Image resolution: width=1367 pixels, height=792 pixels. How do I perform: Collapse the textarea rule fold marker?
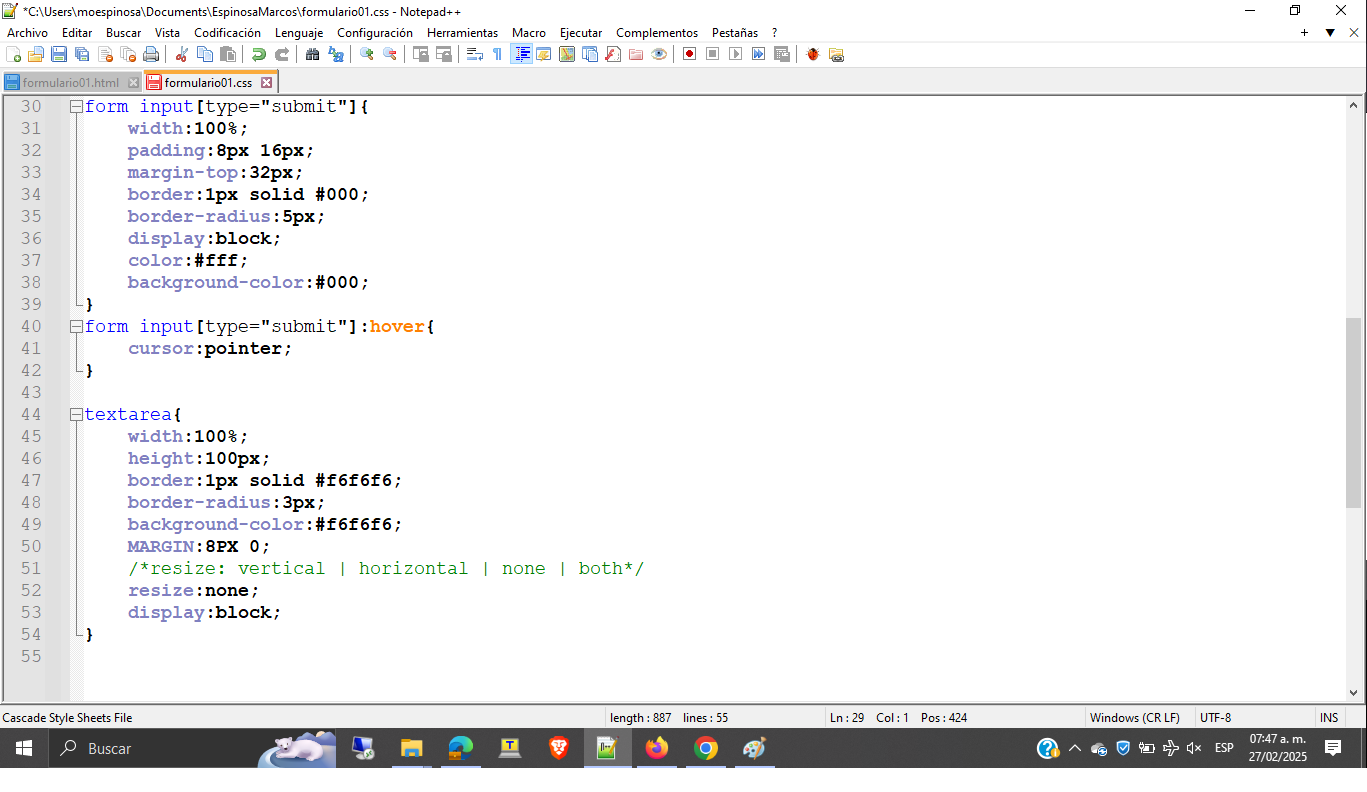[76, 414]
